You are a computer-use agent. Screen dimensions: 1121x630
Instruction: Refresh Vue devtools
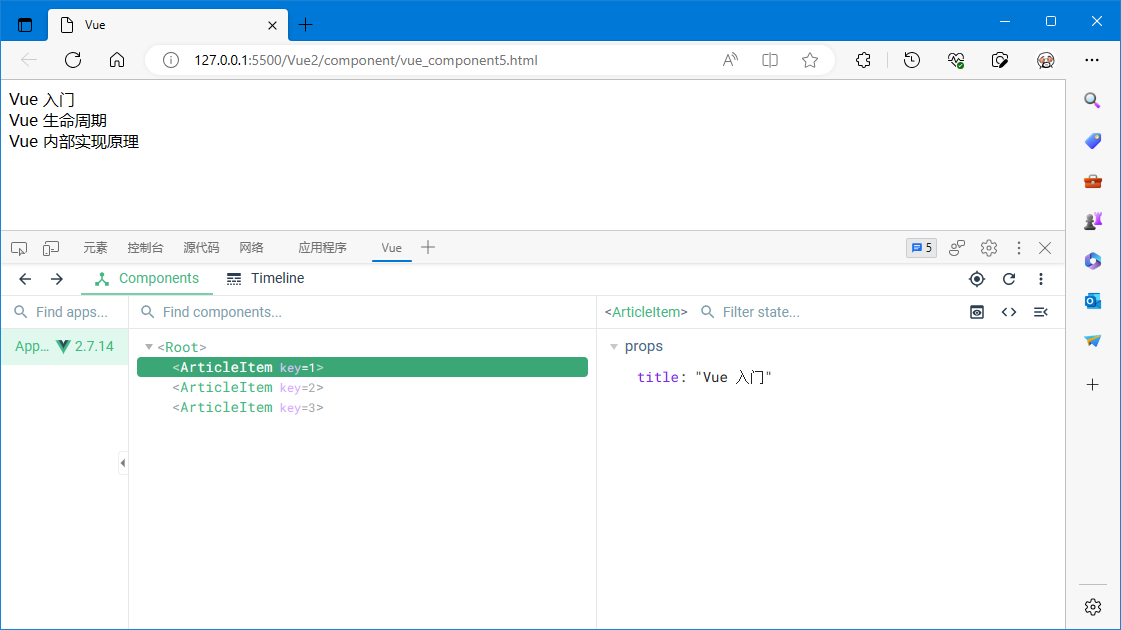1009,279
